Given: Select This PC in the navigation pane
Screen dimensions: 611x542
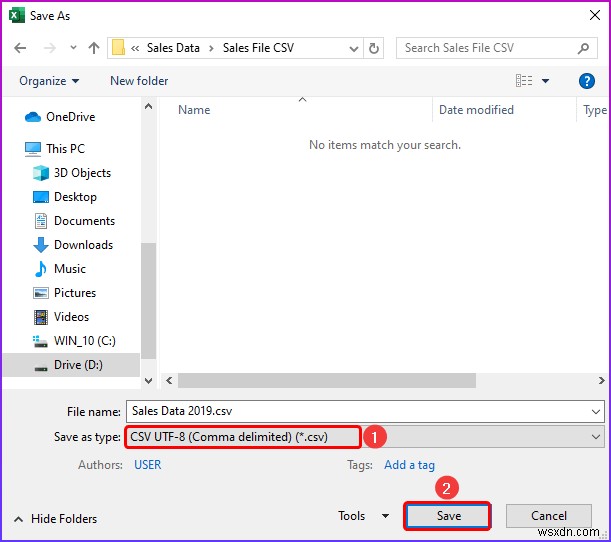Looking at the screenshot, I should point(55,148).
